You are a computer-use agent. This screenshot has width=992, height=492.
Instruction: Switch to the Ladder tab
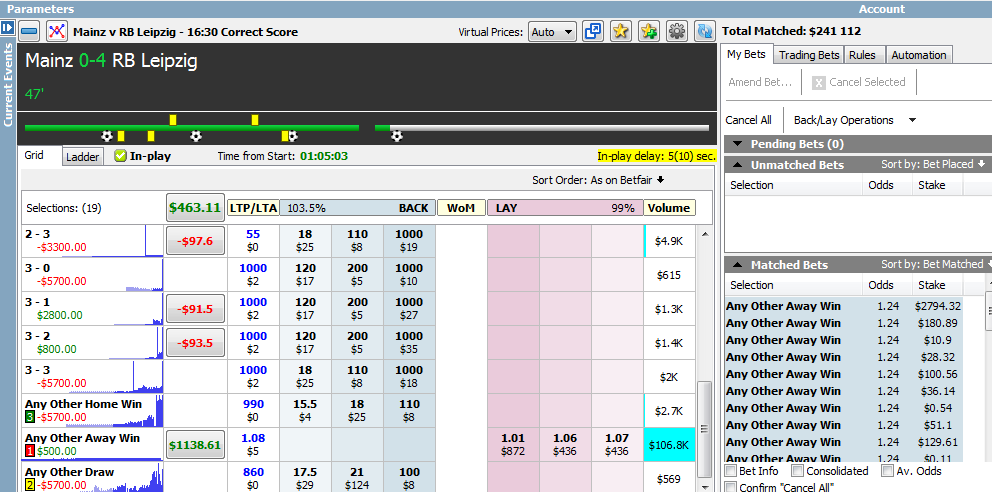(82, 157)
